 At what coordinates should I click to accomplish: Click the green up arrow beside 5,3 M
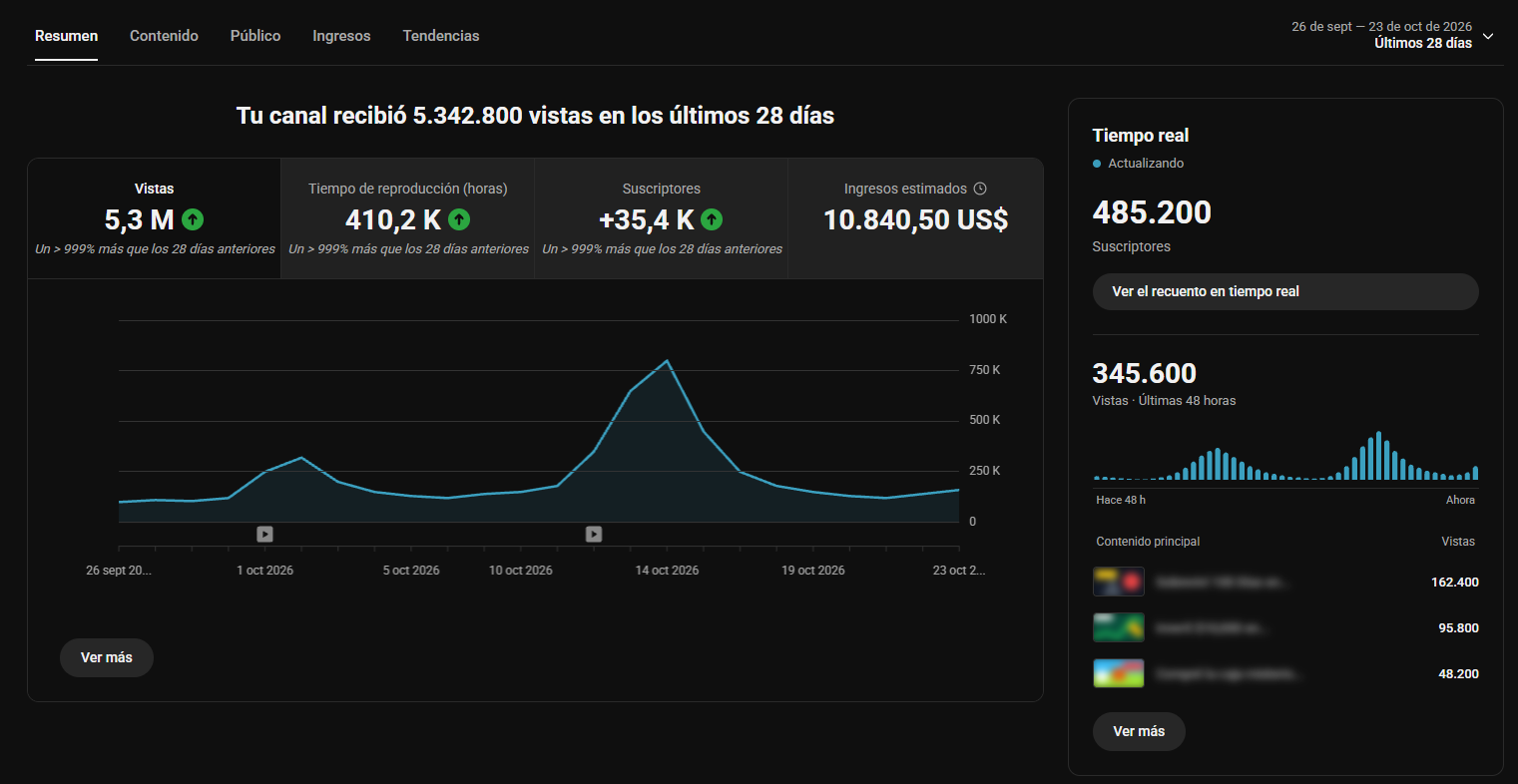[193, 219]
